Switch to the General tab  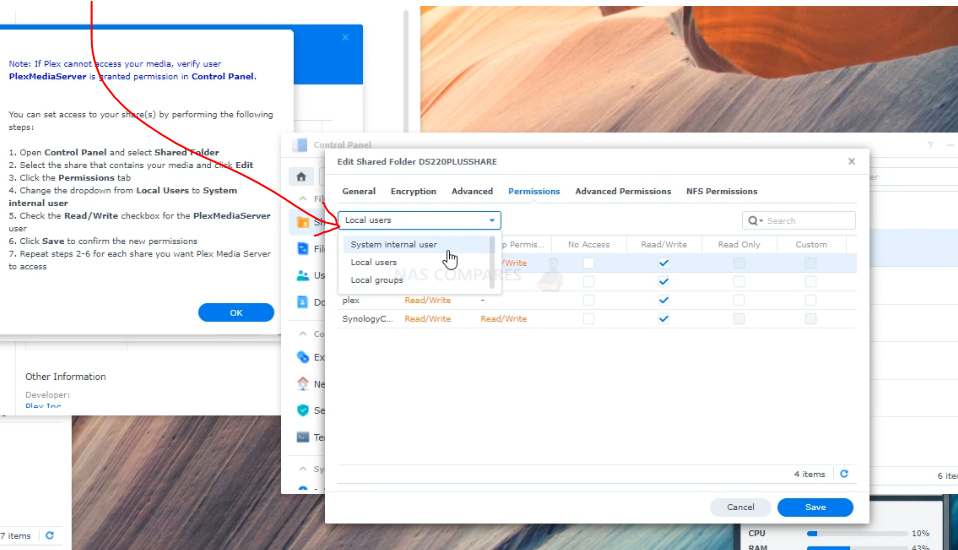[x=359, y=191]
